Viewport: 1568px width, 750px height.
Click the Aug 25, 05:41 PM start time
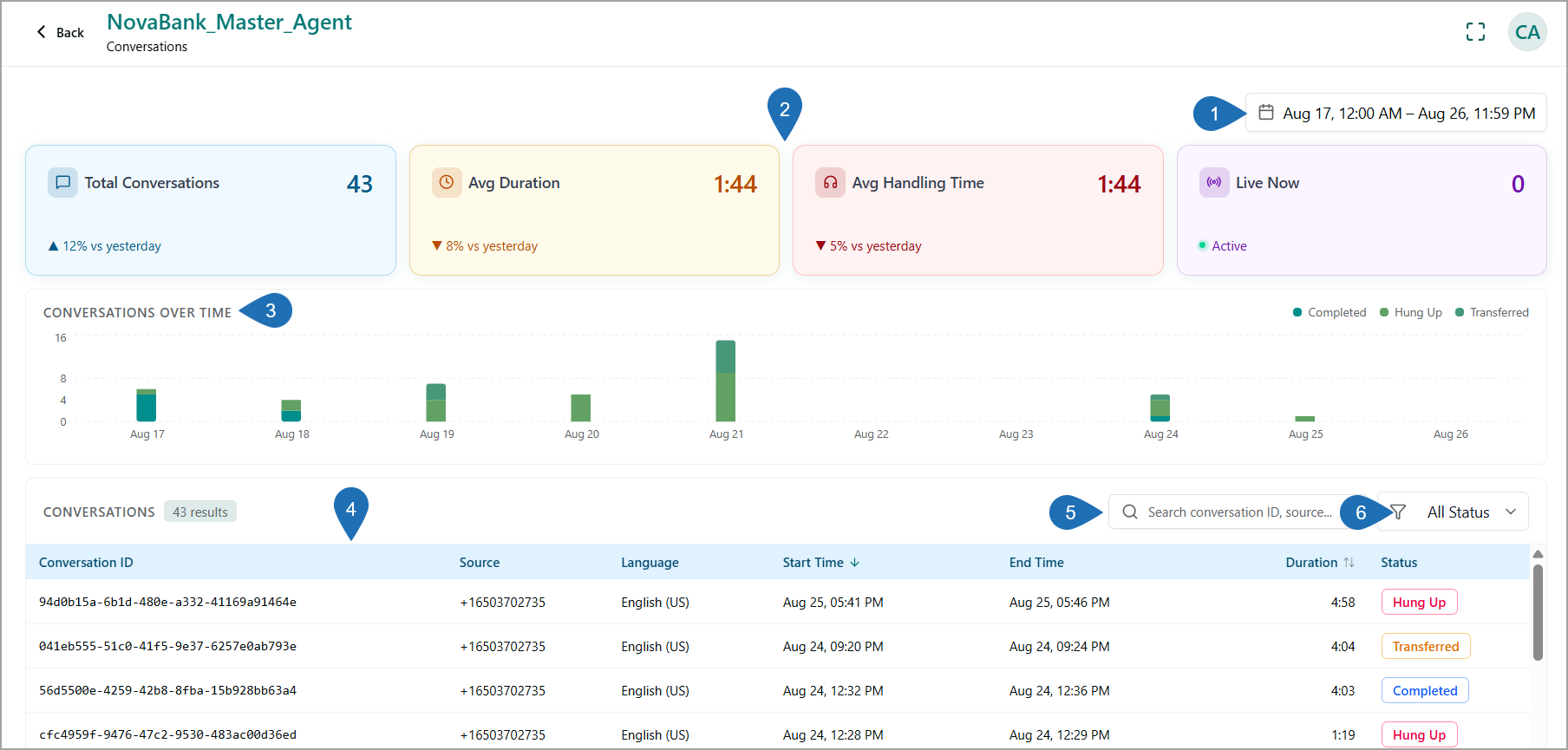833,602
